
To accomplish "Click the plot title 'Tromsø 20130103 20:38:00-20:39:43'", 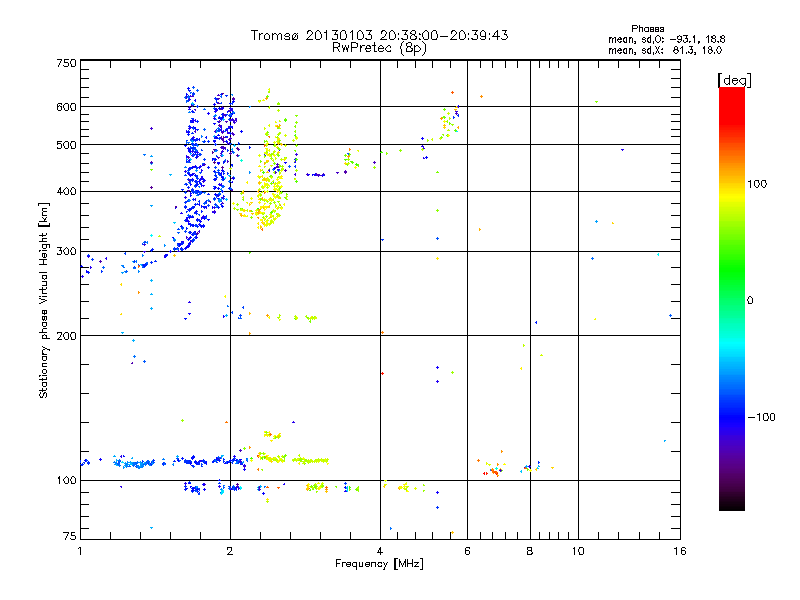I will coord(379,35).
